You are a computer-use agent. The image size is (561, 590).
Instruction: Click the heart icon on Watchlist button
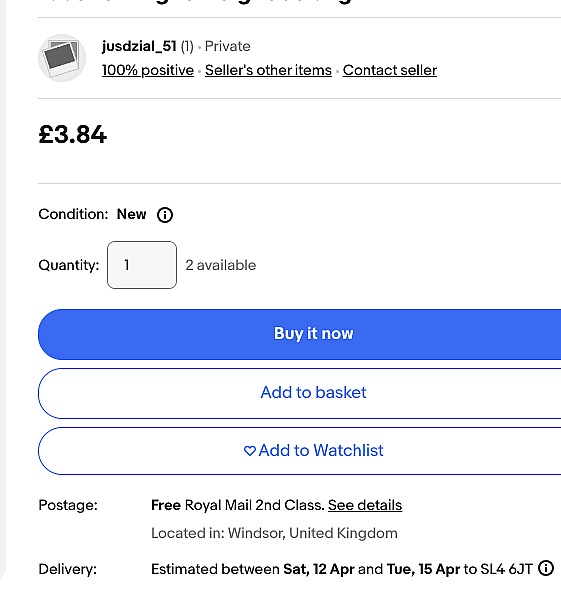(x=249, y=451)
